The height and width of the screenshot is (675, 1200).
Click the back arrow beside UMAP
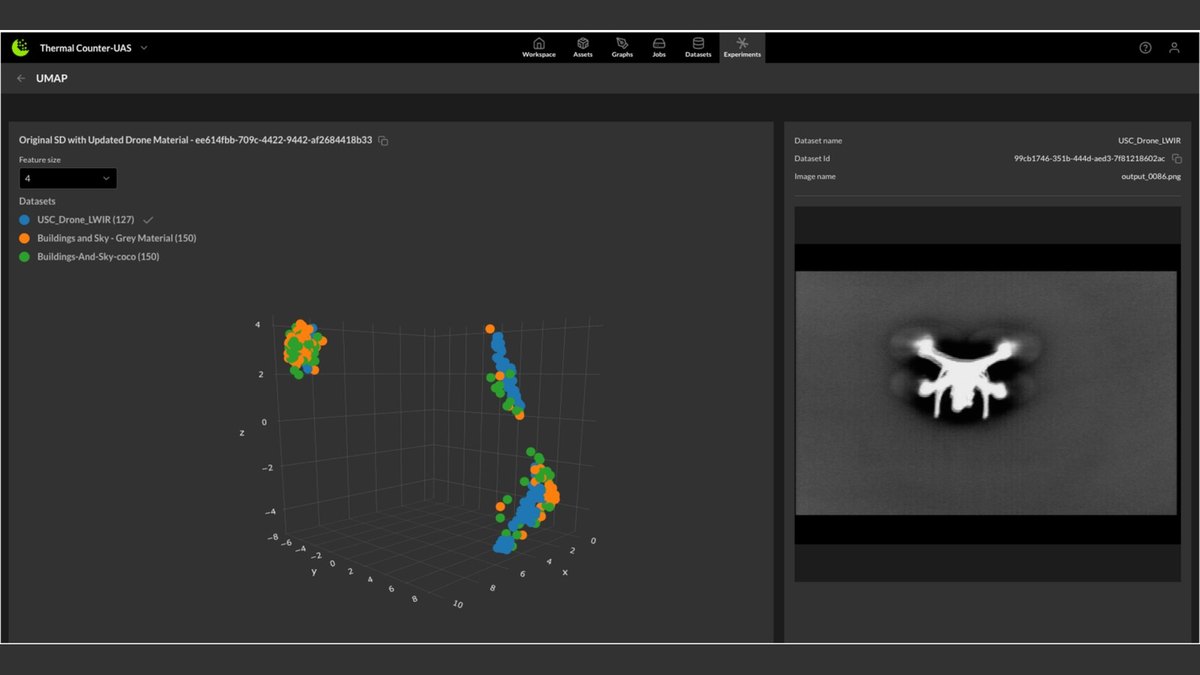click(21, 78)
